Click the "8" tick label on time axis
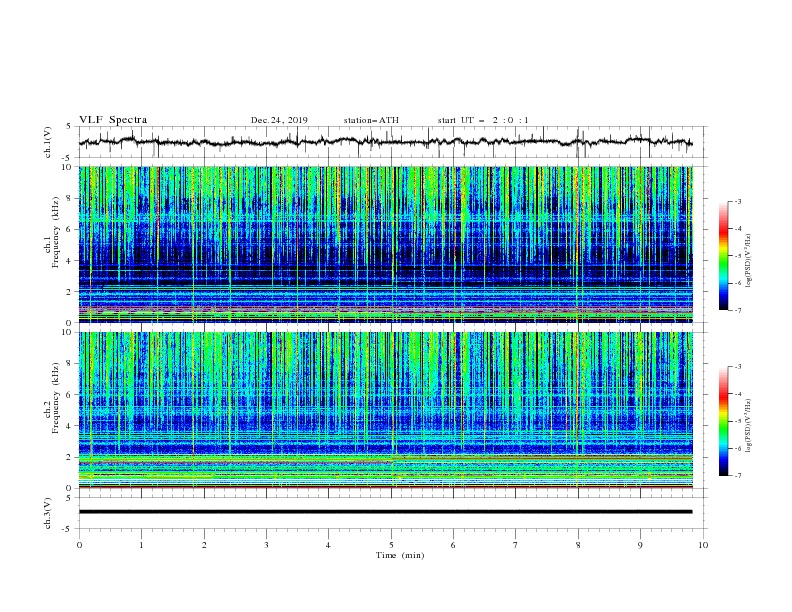The image size is (792, 612). (578, 545)
